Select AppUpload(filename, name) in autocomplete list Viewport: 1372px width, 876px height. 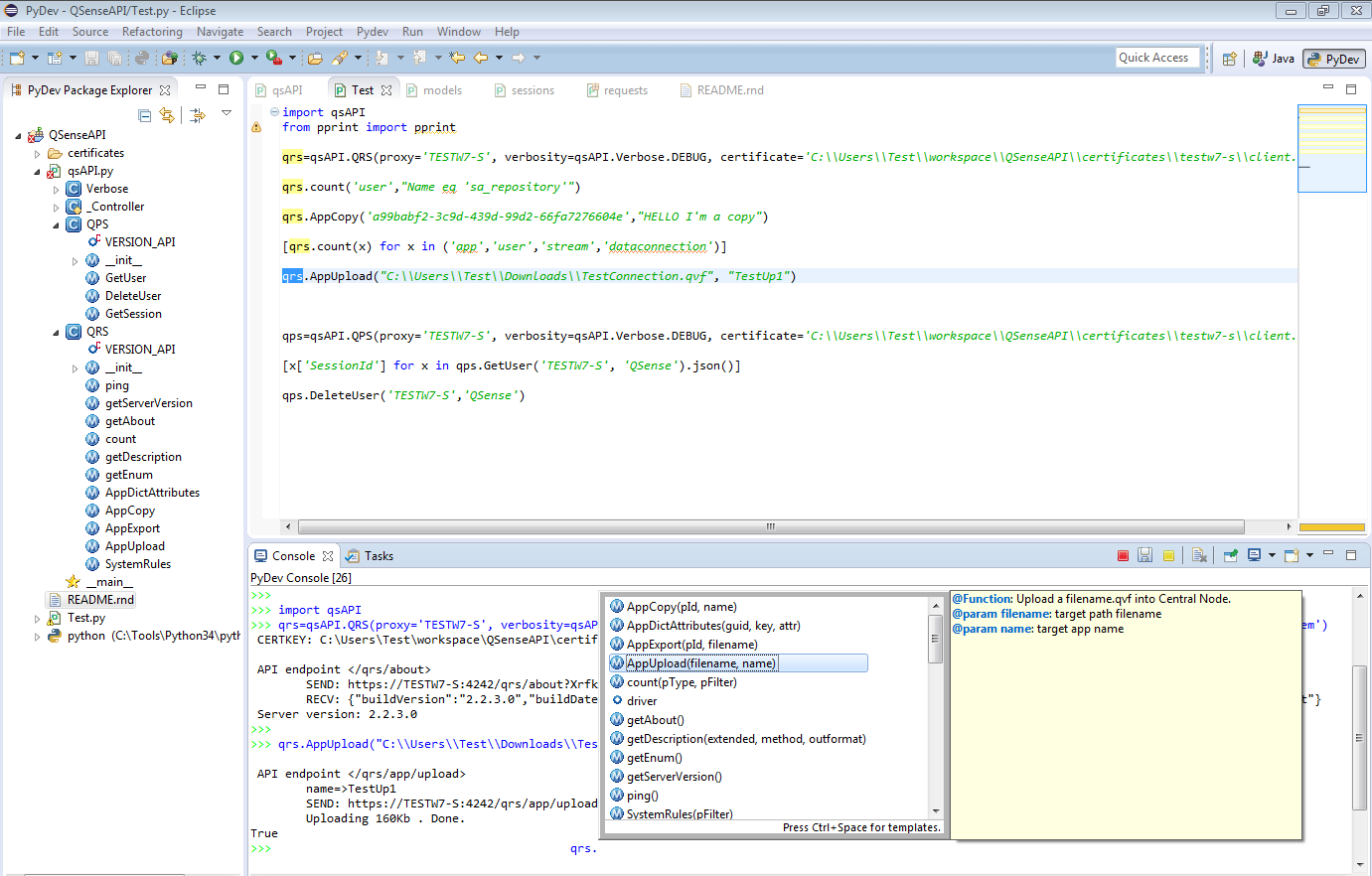tap(738, 663)
